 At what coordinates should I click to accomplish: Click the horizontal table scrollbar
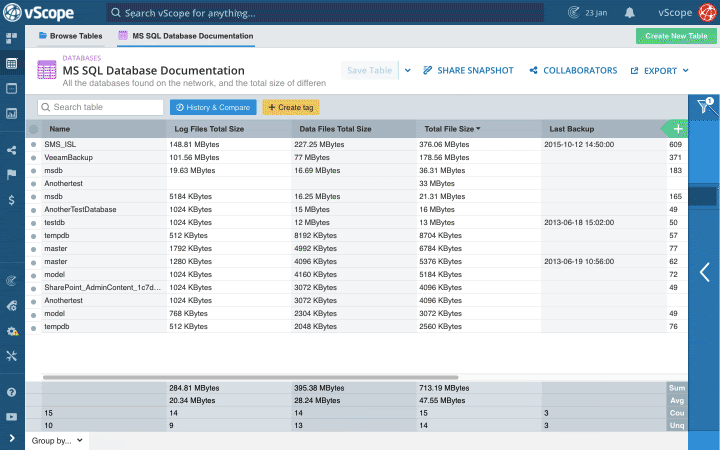(250, 377)
